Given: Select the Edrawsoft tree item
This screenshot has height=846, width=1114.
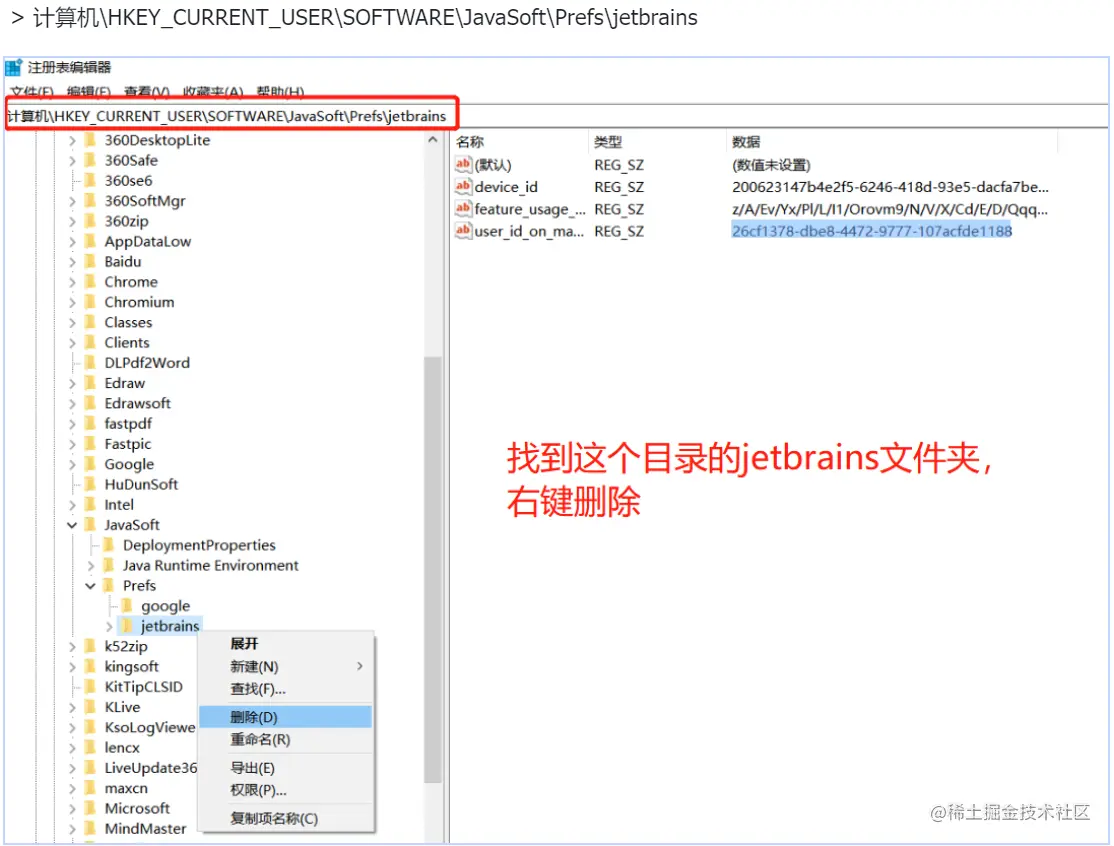Looking at the screenshot, I should [138, 403].
